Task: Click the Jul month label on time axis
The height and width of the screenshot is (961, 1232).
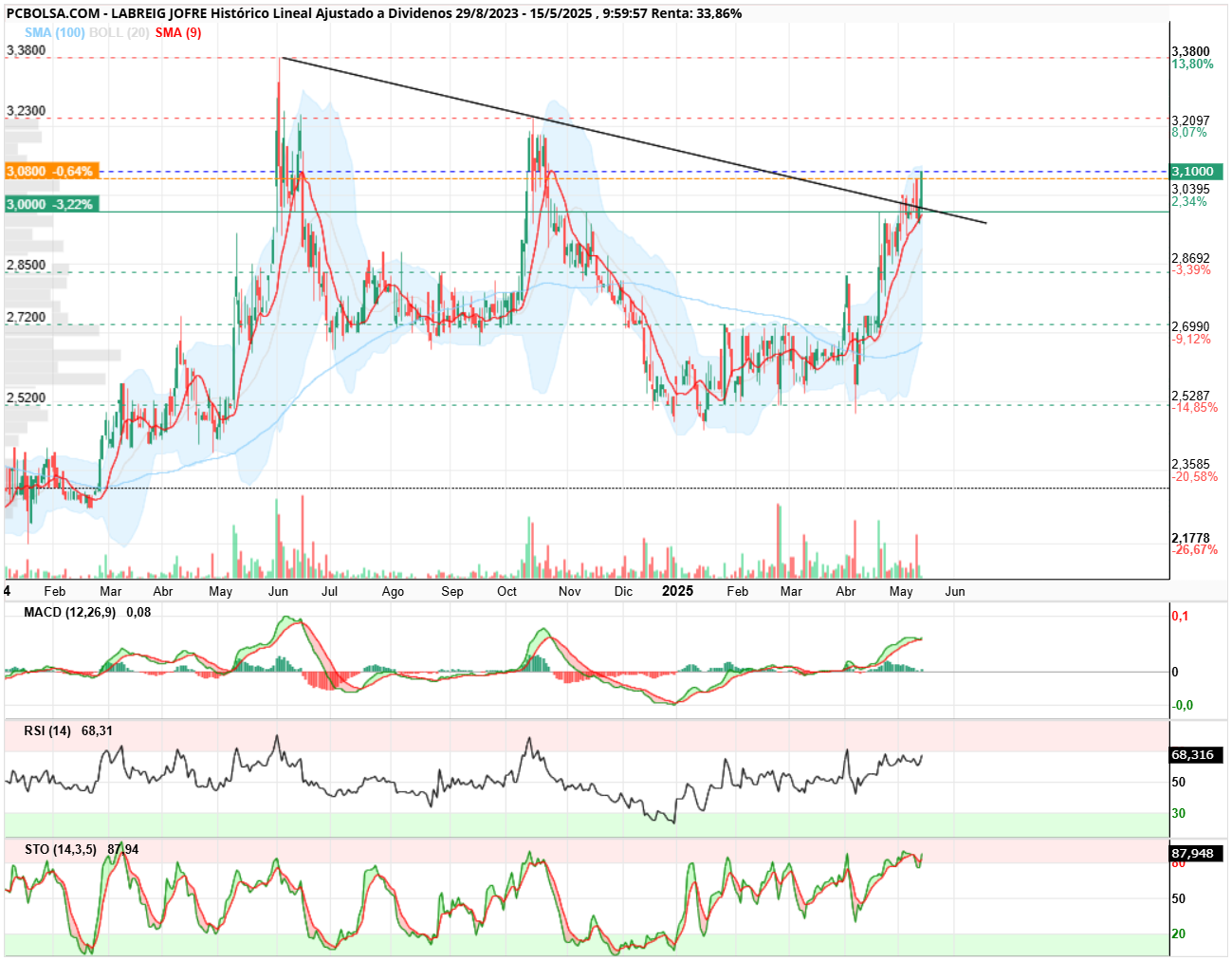Action: (x=329, y=591)
